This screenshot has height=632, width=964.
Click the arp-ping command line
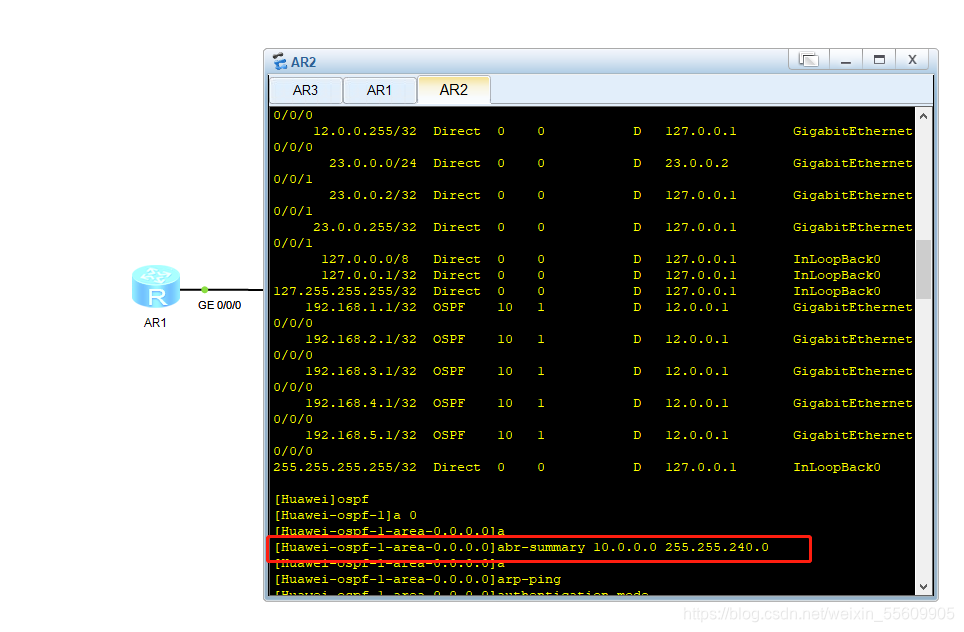(x=417, y=579)
